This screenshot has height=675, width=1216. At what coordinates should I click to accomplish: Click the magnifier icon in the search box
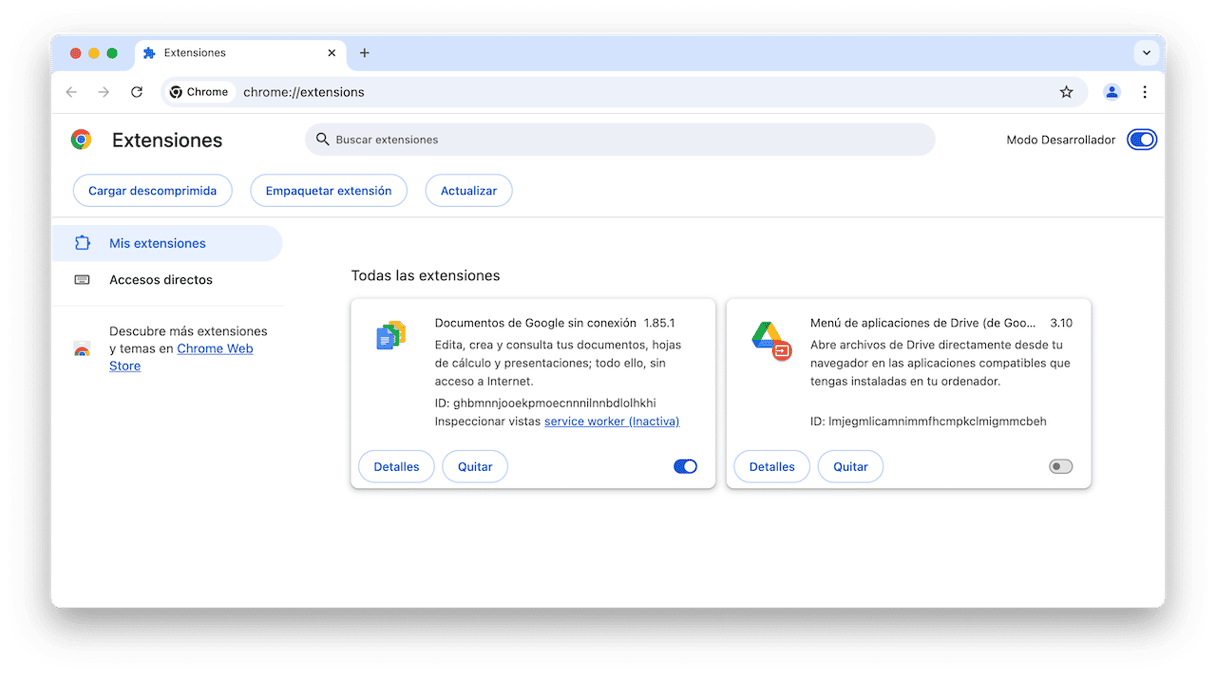322,139
